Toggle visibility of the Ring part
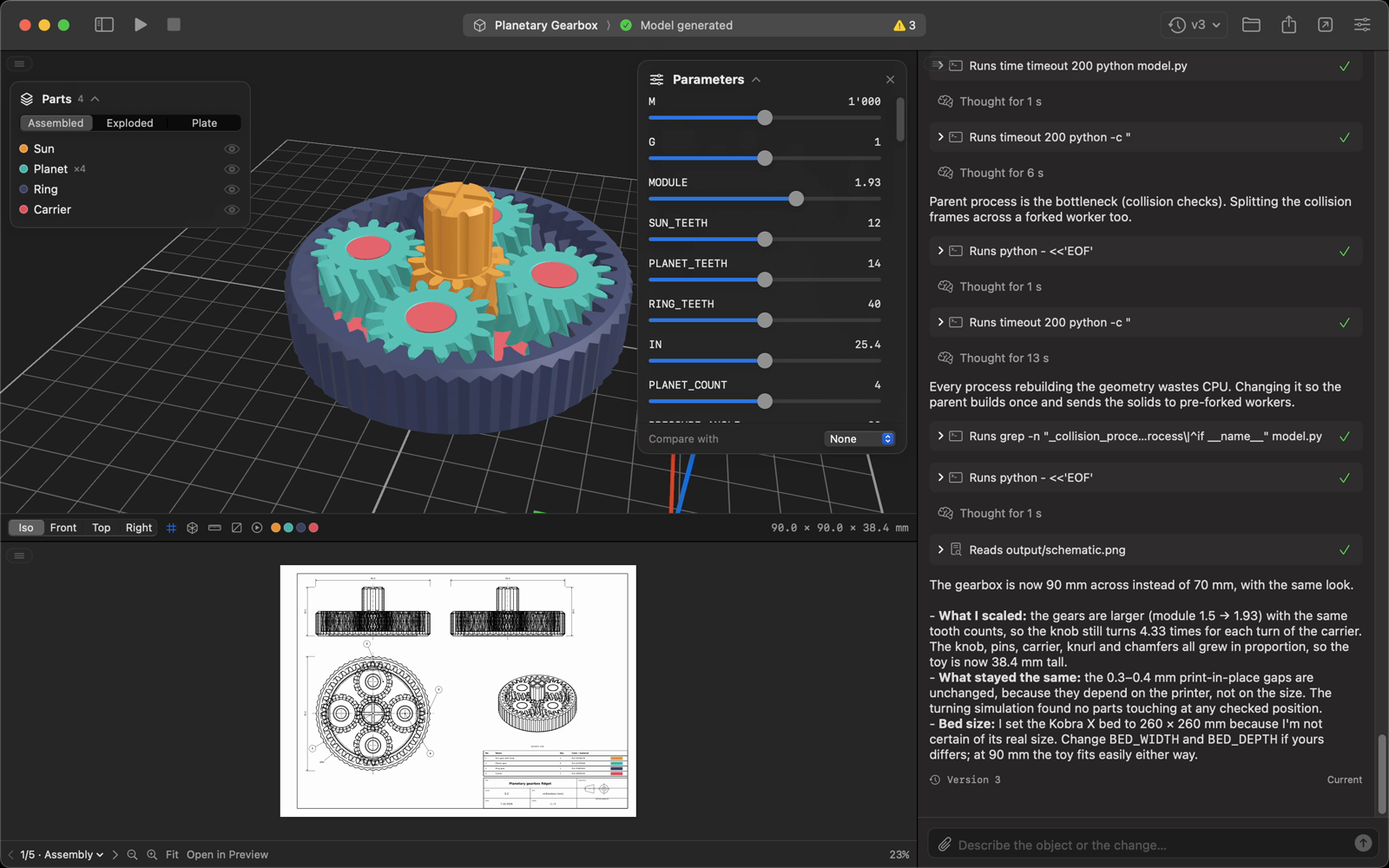 232,189
